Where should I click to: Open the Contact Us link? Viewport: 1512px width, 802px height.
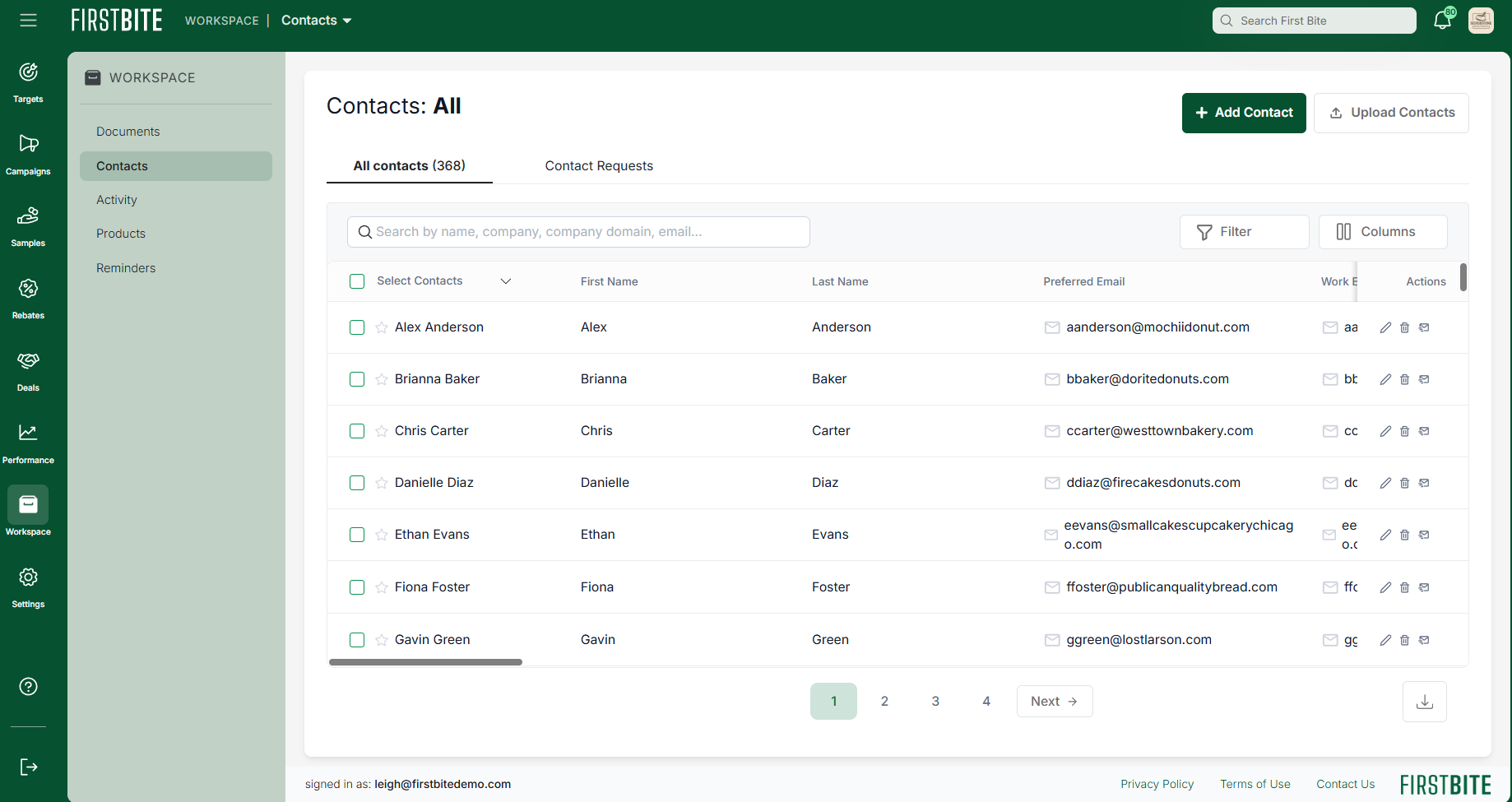tap(1345, 784)
